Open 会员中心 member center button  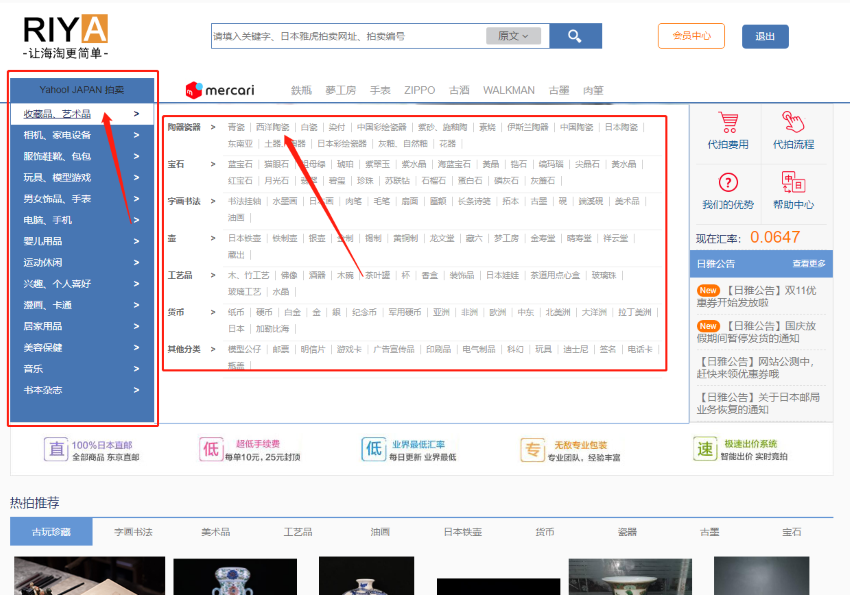tap(691, 36)
